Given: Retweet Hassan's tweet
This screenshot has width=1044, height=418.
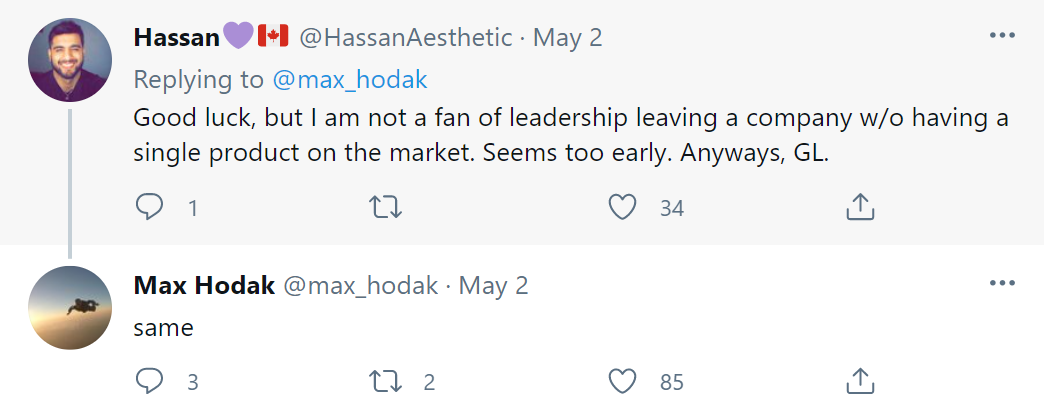Looking at the screenshot, I should [x=386, y=208].
